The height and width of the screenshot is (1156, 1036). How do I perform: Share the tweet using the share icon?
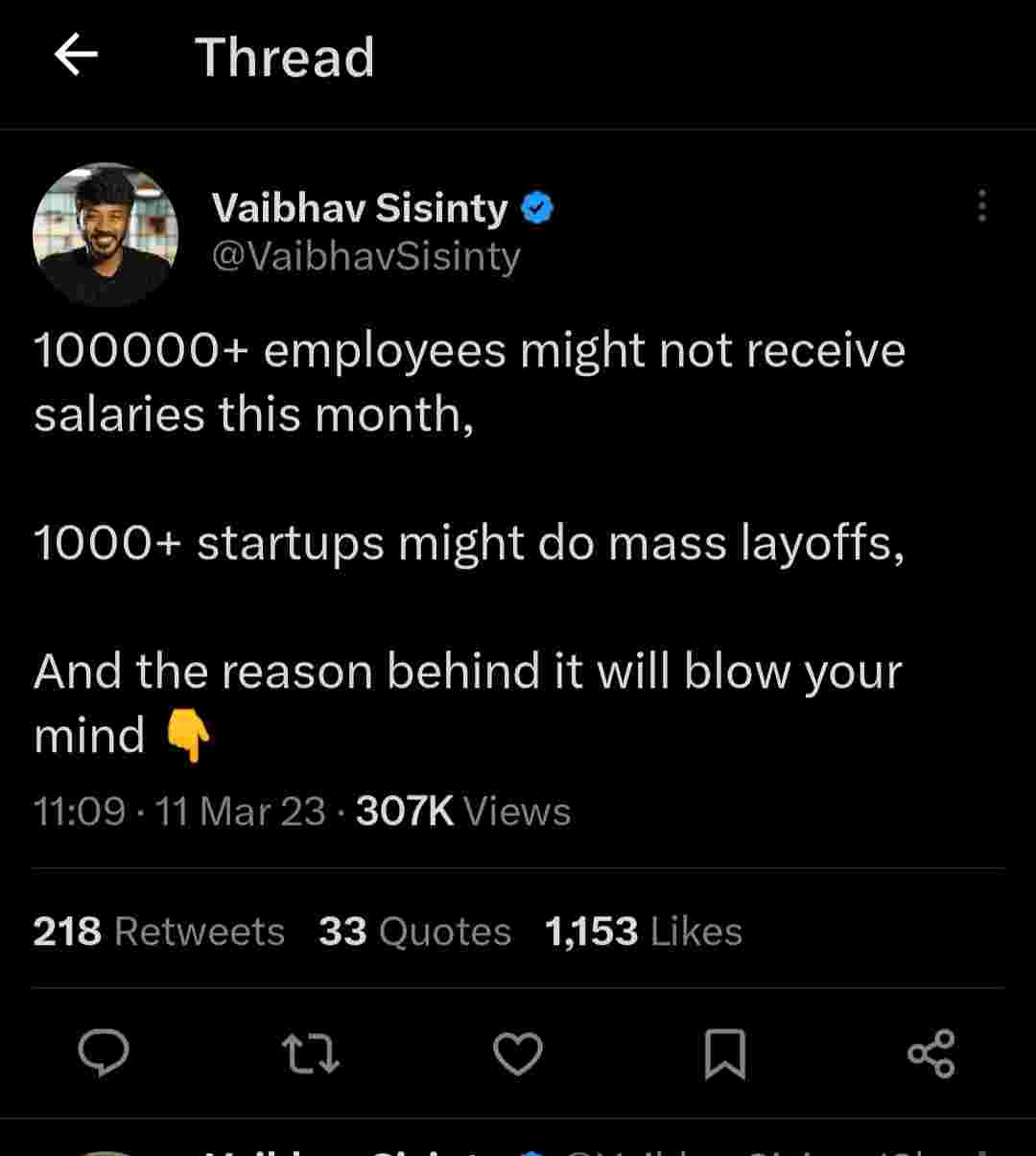pos(930,1053)
